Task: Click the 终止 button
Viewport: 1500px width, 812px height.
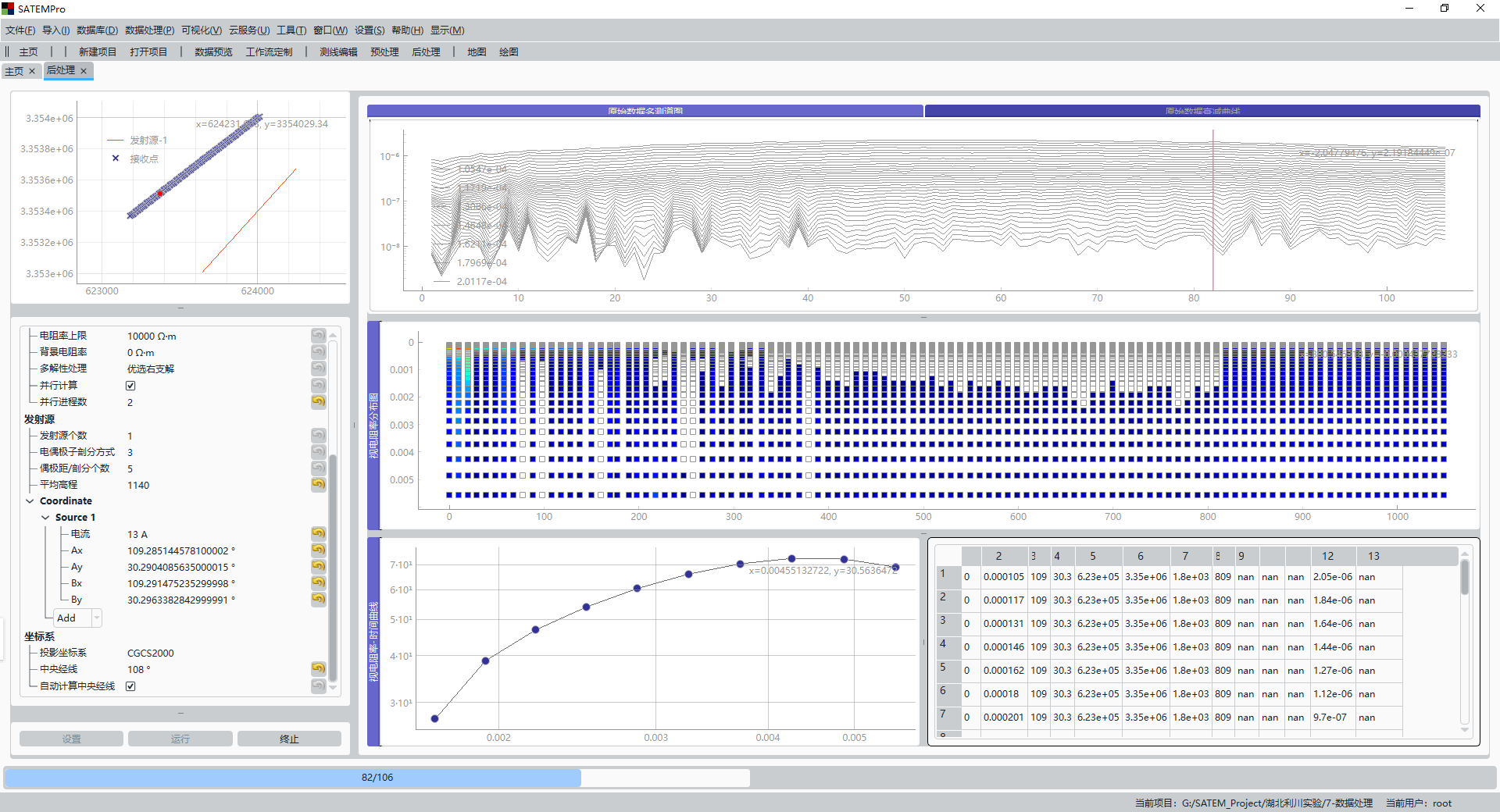Action: click(289, 739)
